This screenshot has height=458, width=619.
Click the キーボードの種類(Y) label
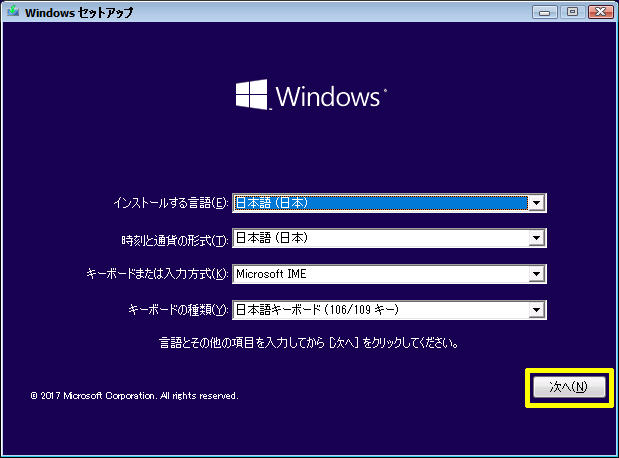178,310
